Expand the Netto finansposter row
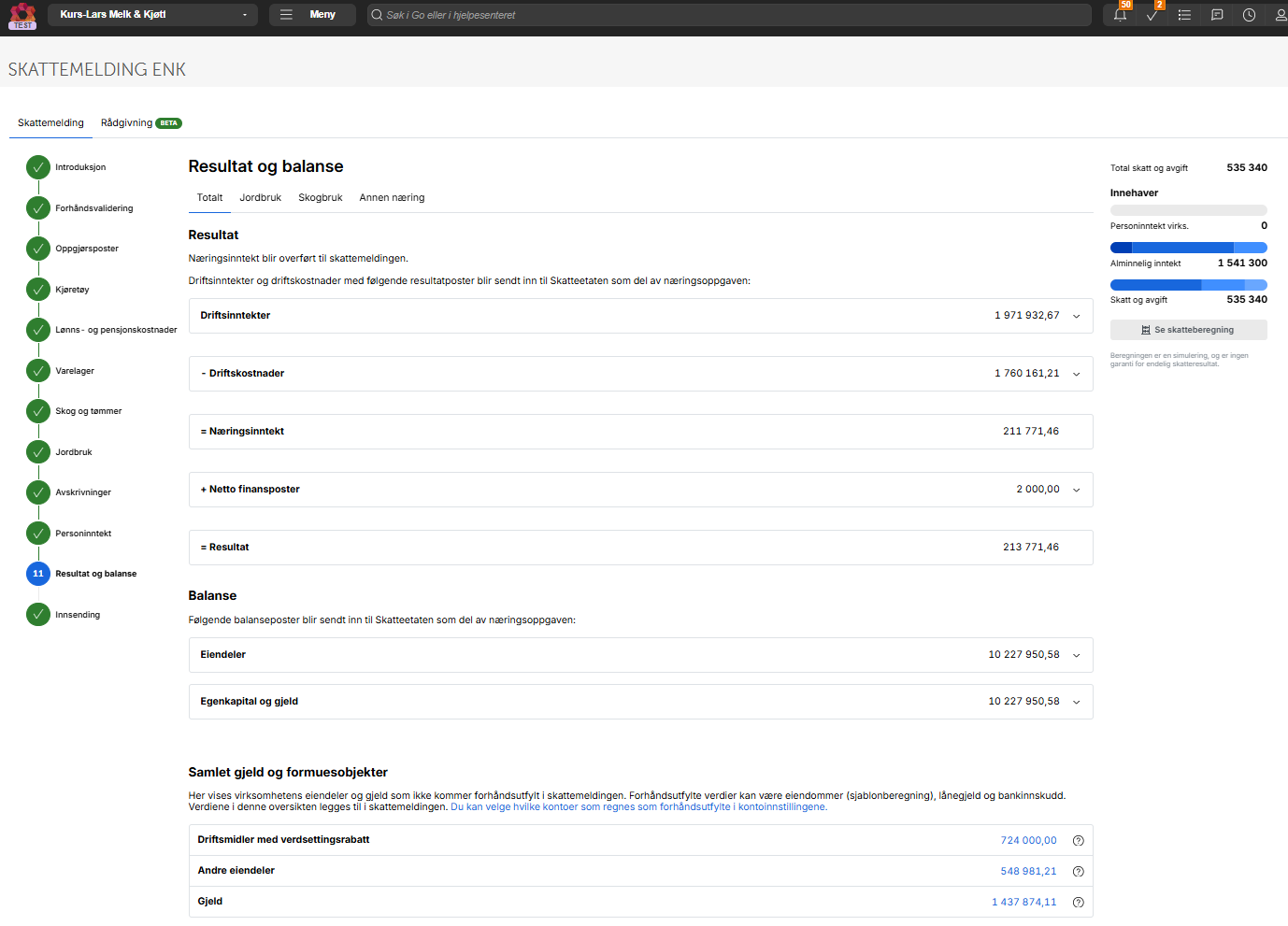This screenshot has width=1288, height=926. coord(640,490)
